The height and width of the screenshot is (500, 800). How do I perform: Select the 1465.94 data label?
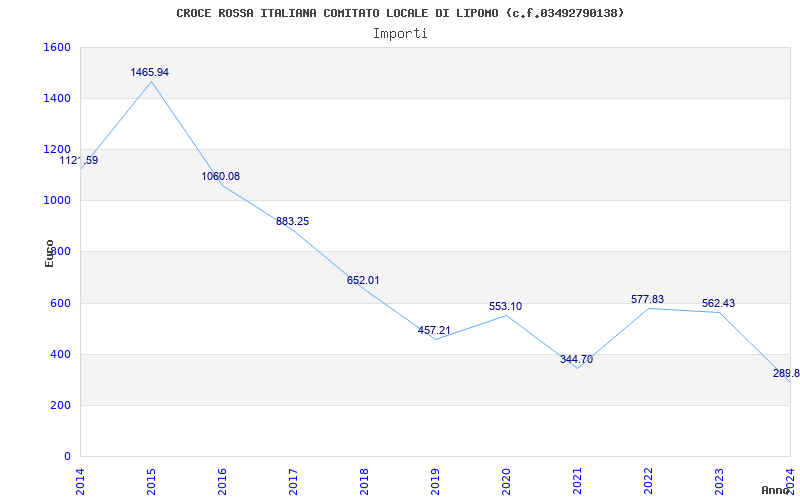[x=149, y=72]
